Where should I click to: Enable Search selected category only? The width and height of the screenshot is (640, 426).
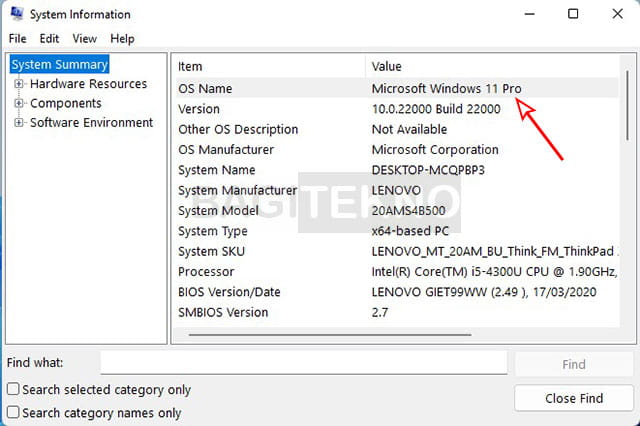tap(13, 390)
